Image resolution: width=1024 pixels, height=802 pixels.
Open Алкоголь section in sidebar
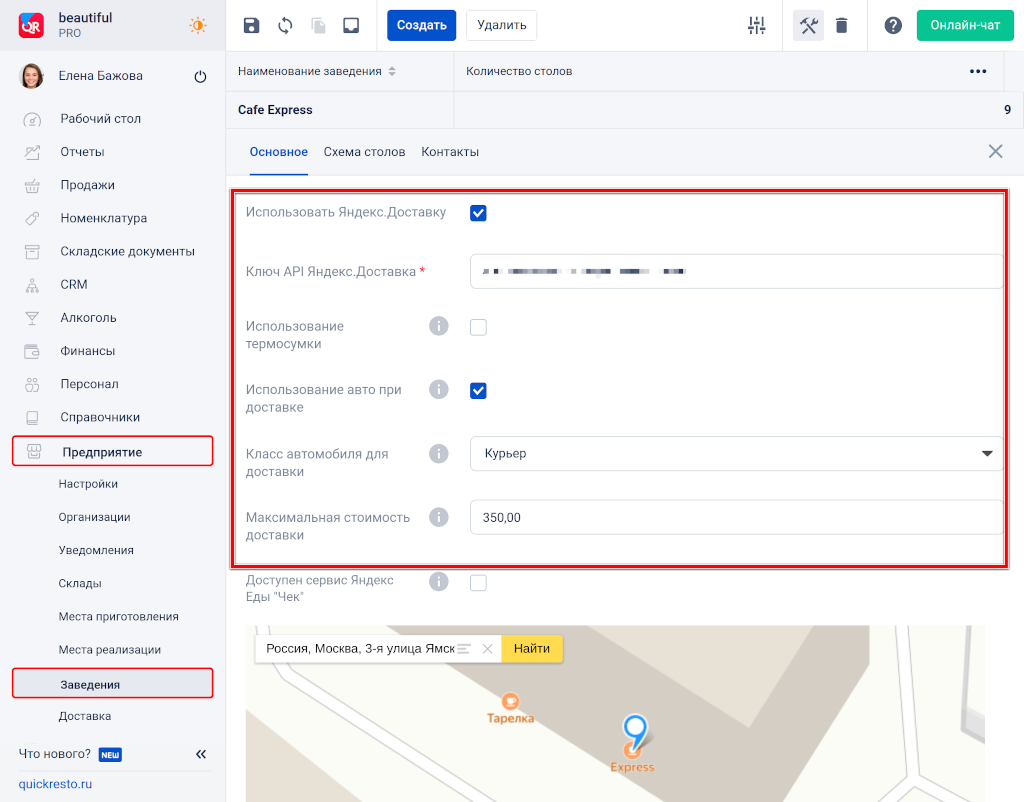88,318
